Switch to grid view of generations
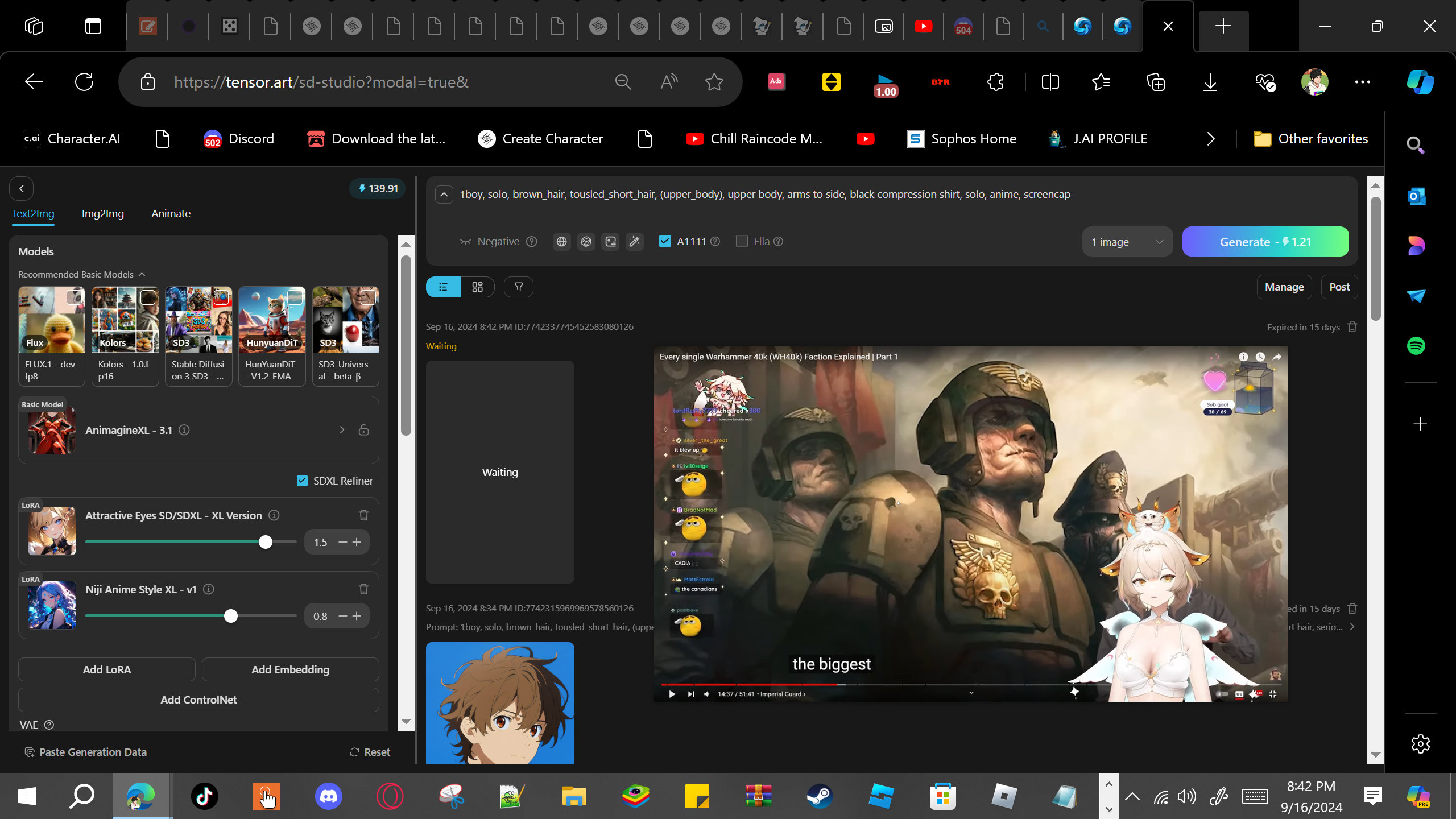This screenshot has height=819, width=1456. pos(477,287)
